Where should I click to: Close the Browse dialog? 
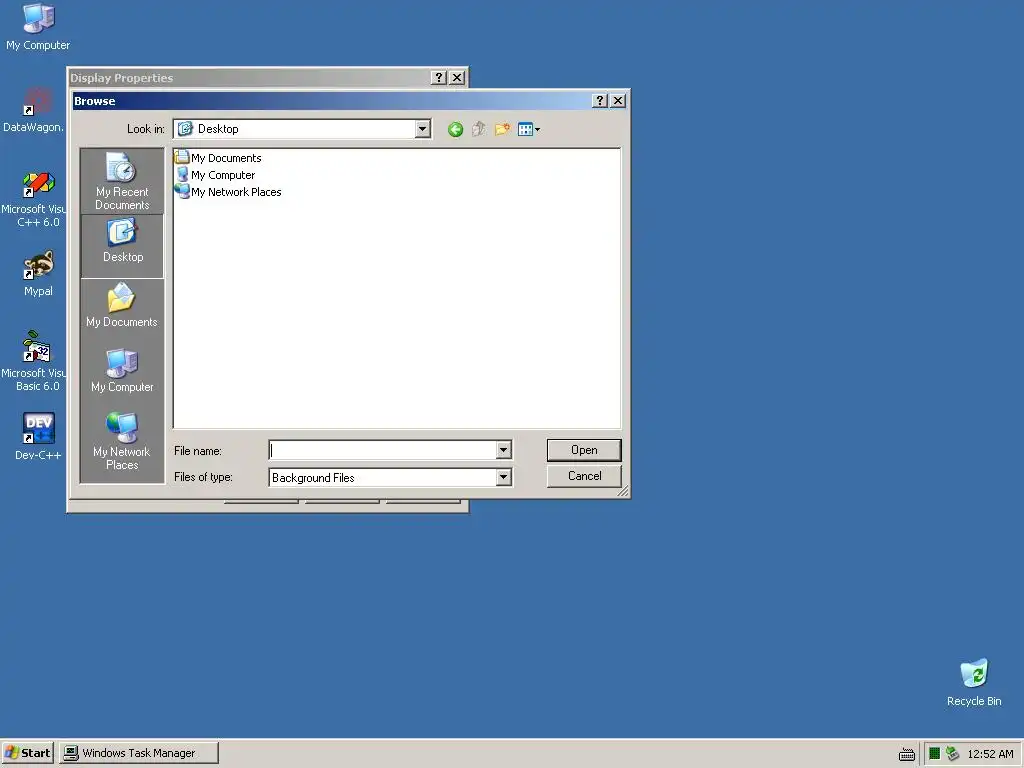tap(618, 101)
